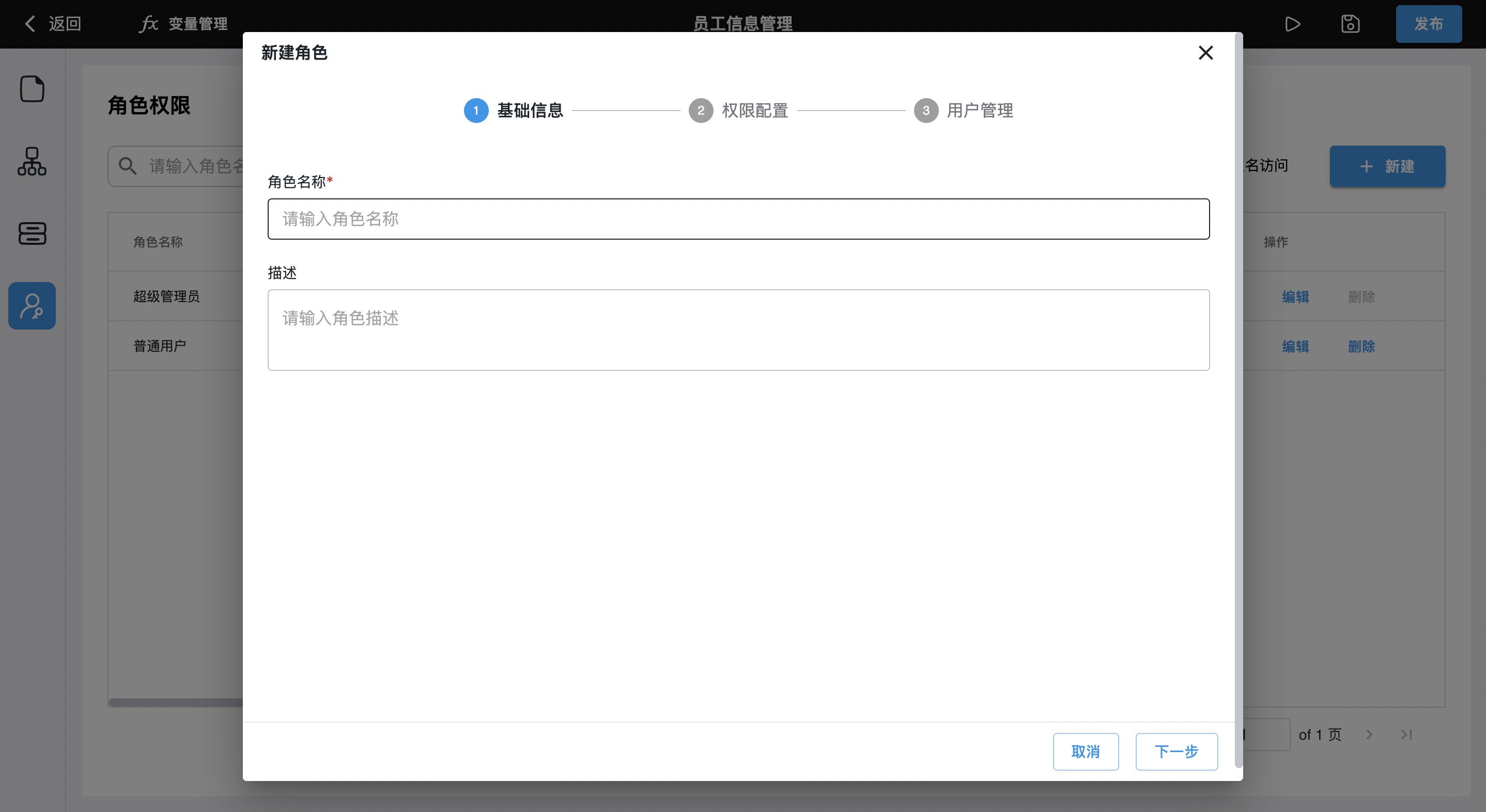
Task: Click the save disk icon
Action: (1350, 24)
